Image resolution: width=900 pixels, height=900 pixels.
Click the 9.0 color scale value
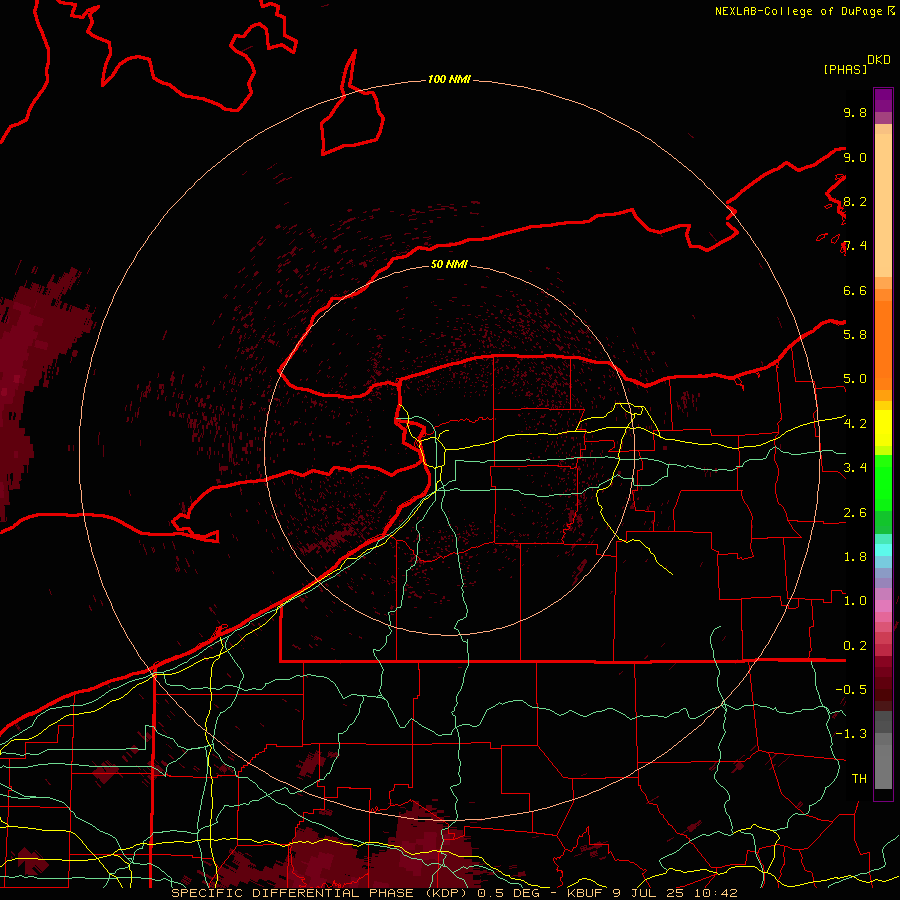point(855,157)
